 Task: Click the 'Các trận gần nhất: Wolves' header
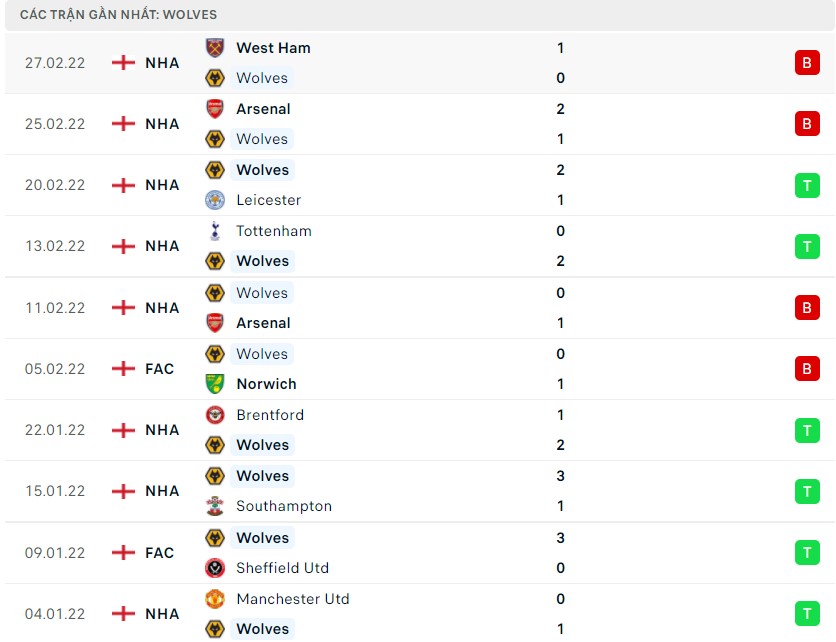coord(118,15)
